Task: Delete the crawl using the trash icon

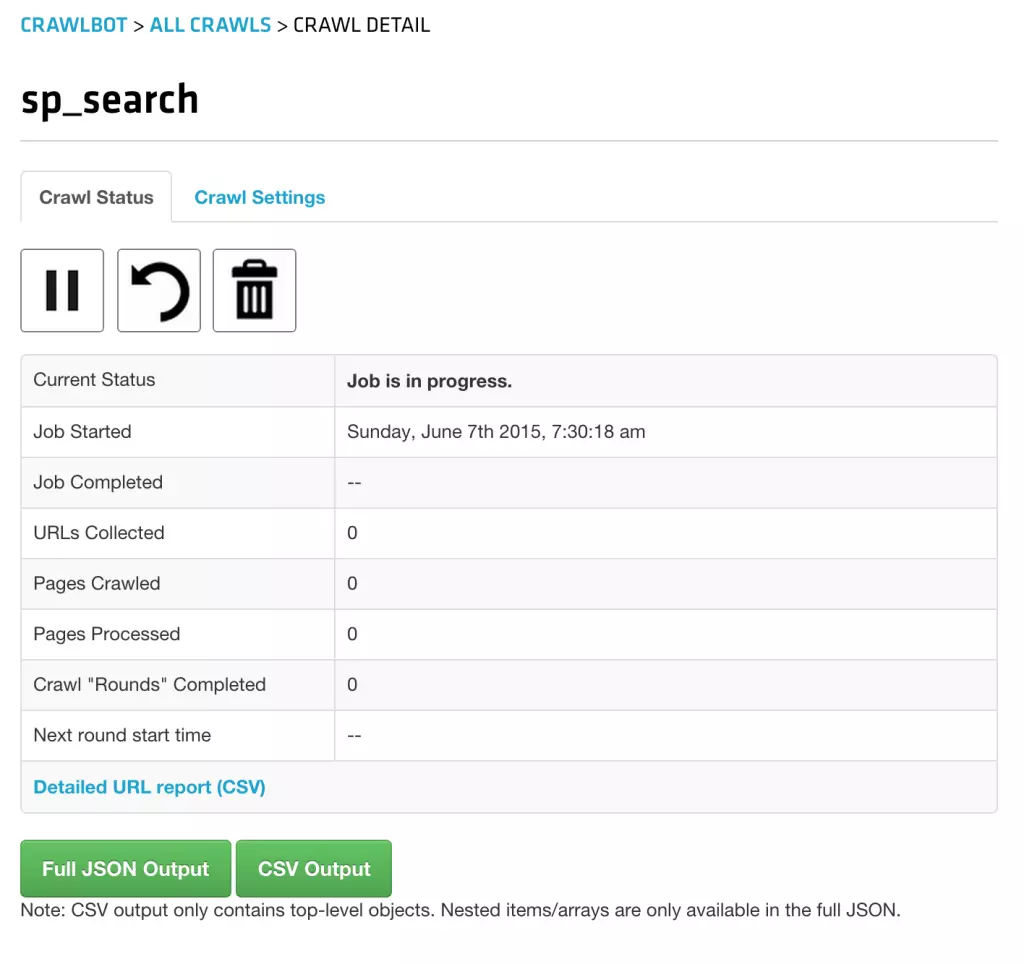Action: [254, 290]
